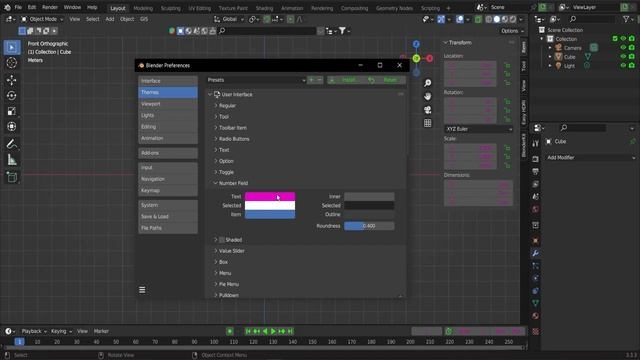Jump to the timeline end frame
This screenshot has height=360, width=640.
coord(290,331)
